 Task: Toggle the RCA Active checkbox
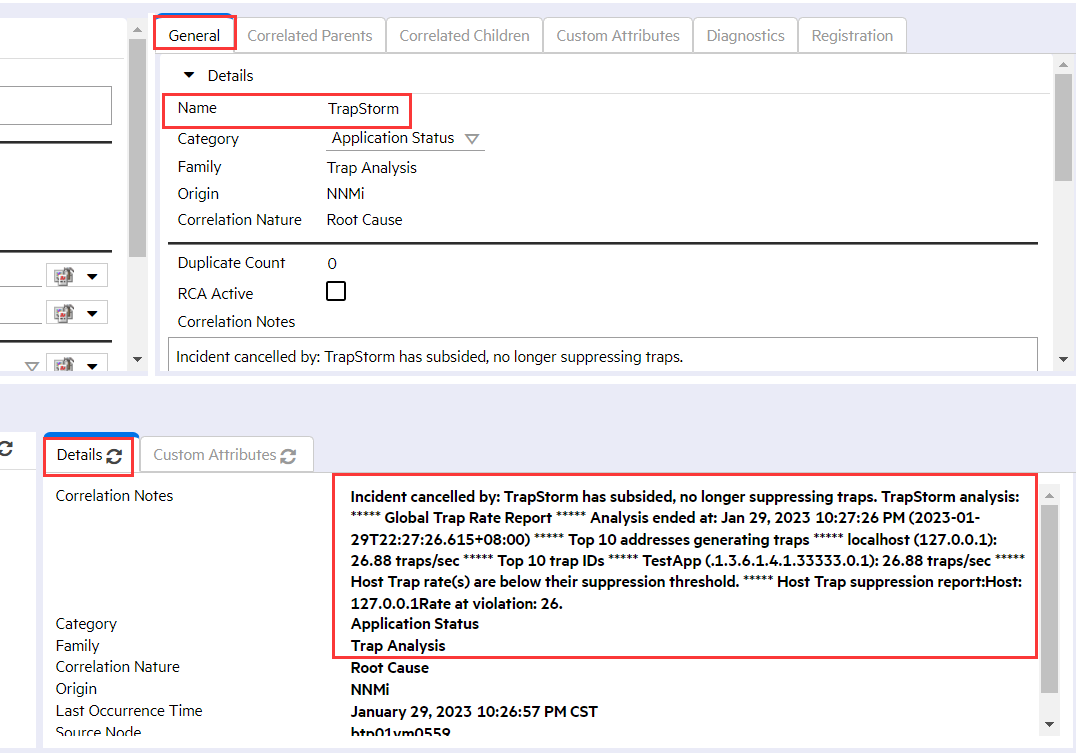click(x=336, y=292)
